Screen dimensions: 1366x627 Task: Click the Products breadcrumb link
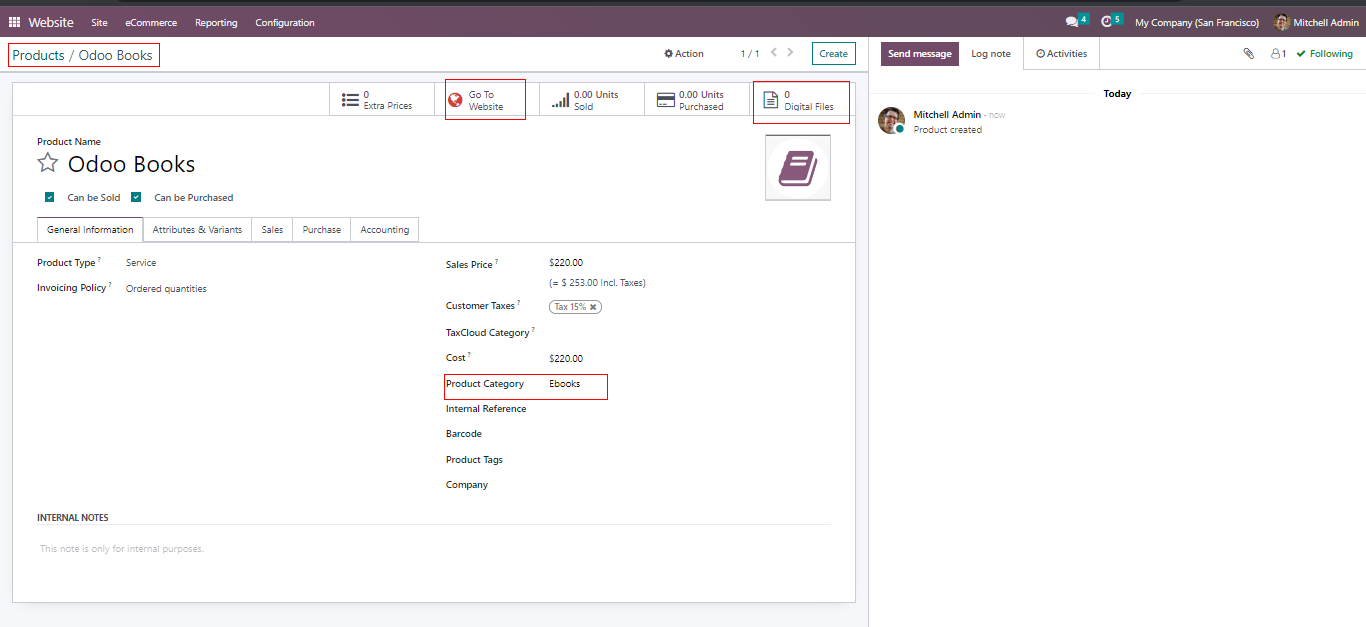38,55
